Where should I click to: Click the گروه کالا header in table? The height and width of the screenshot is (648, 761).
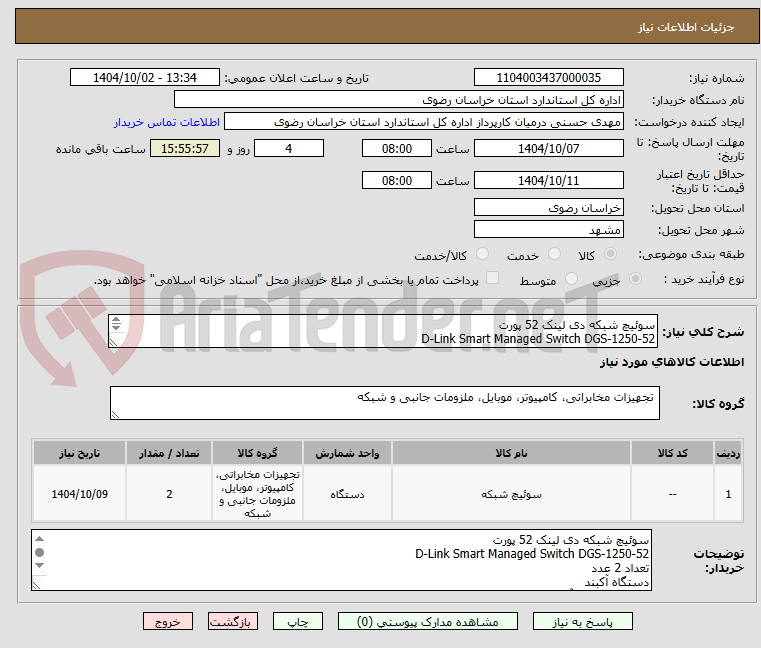click(x=257, y=453)
